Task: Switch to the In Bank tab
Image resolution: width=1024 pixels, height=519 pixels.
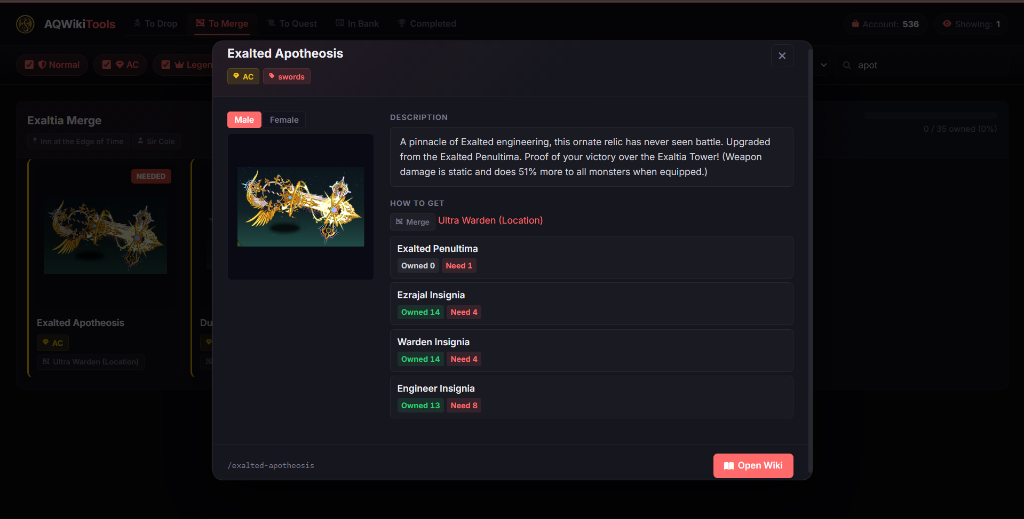Action: point(357,24)
